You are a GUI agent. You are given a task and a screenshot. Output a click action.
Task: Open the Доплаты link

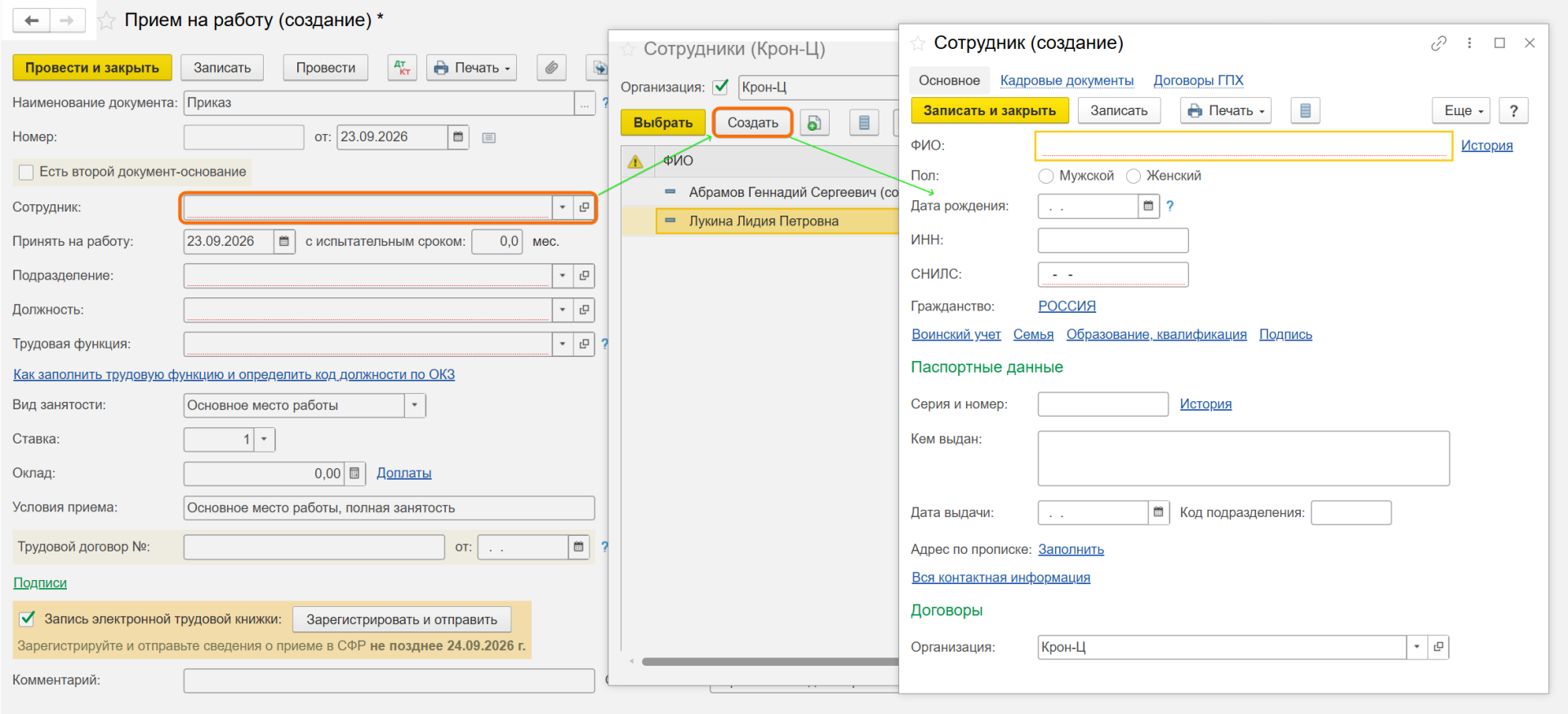[403, 473]
